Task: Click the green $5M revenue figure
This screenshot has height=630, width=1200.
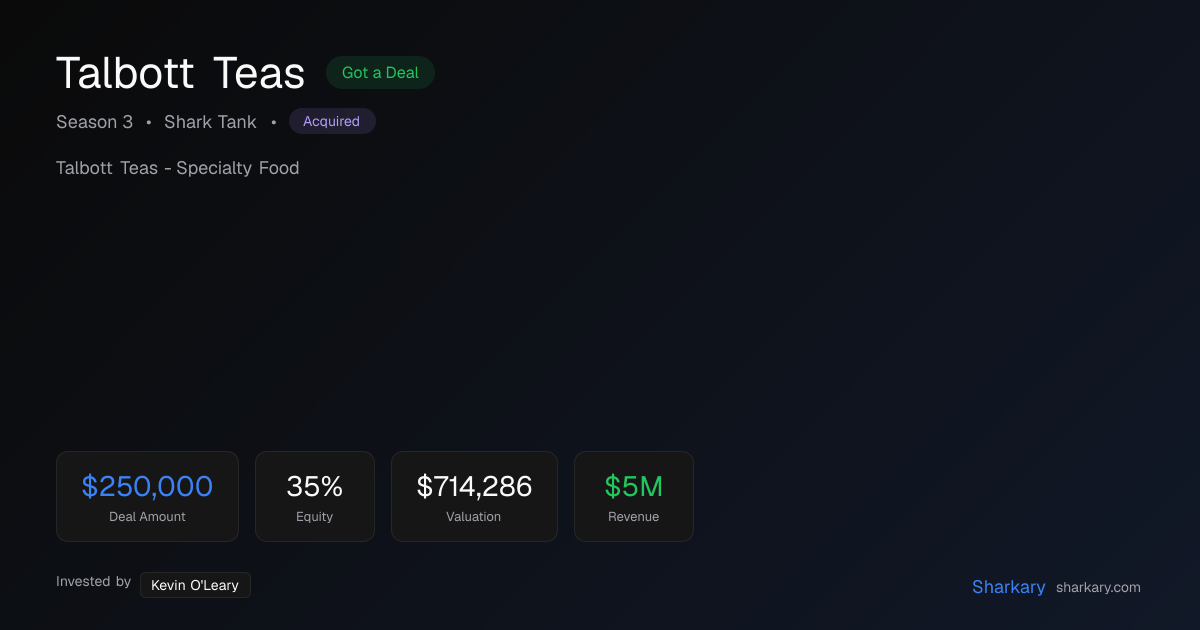Action: [634, 487]
